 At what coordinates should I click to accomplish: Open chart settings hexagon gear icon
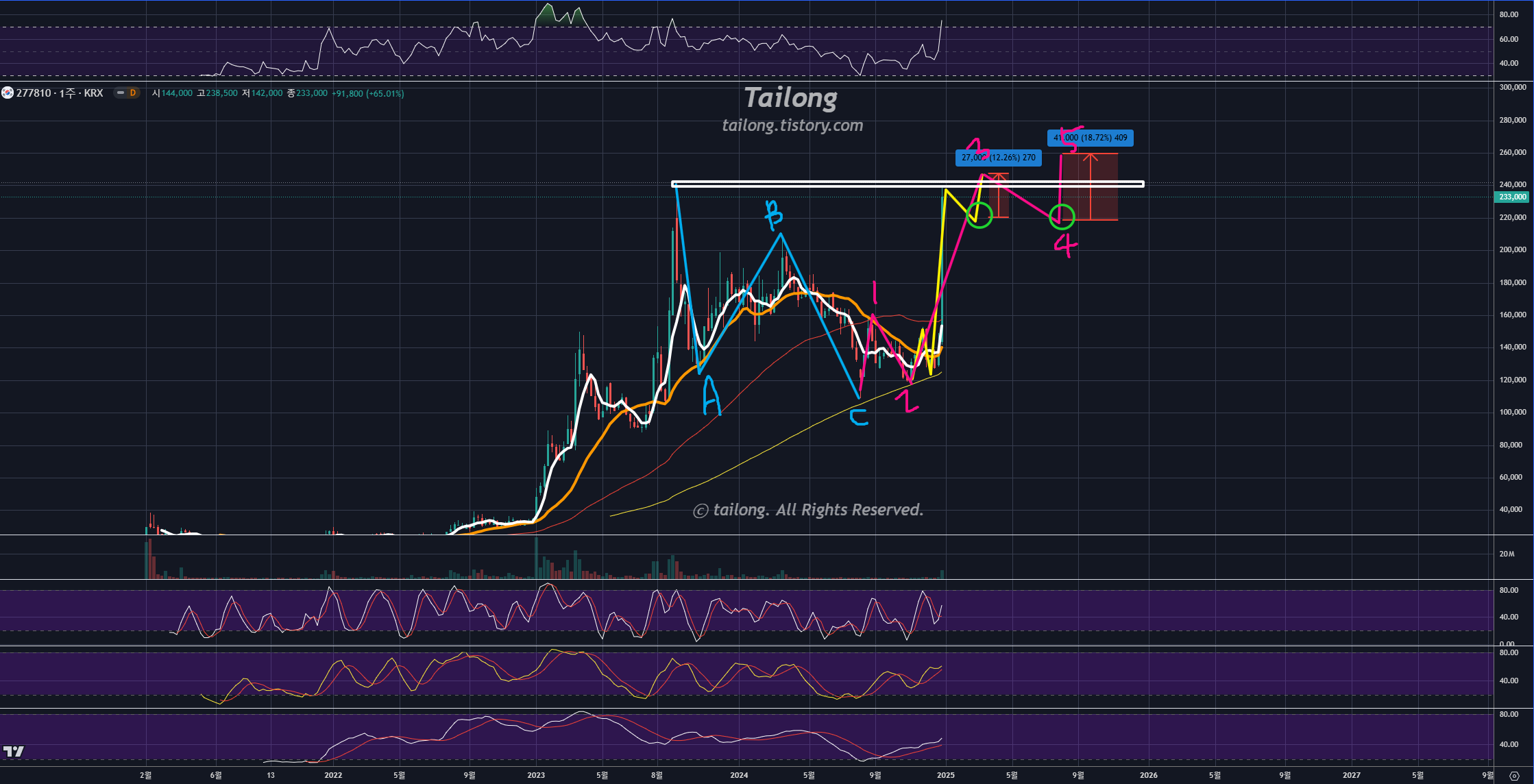point(1514,776)
